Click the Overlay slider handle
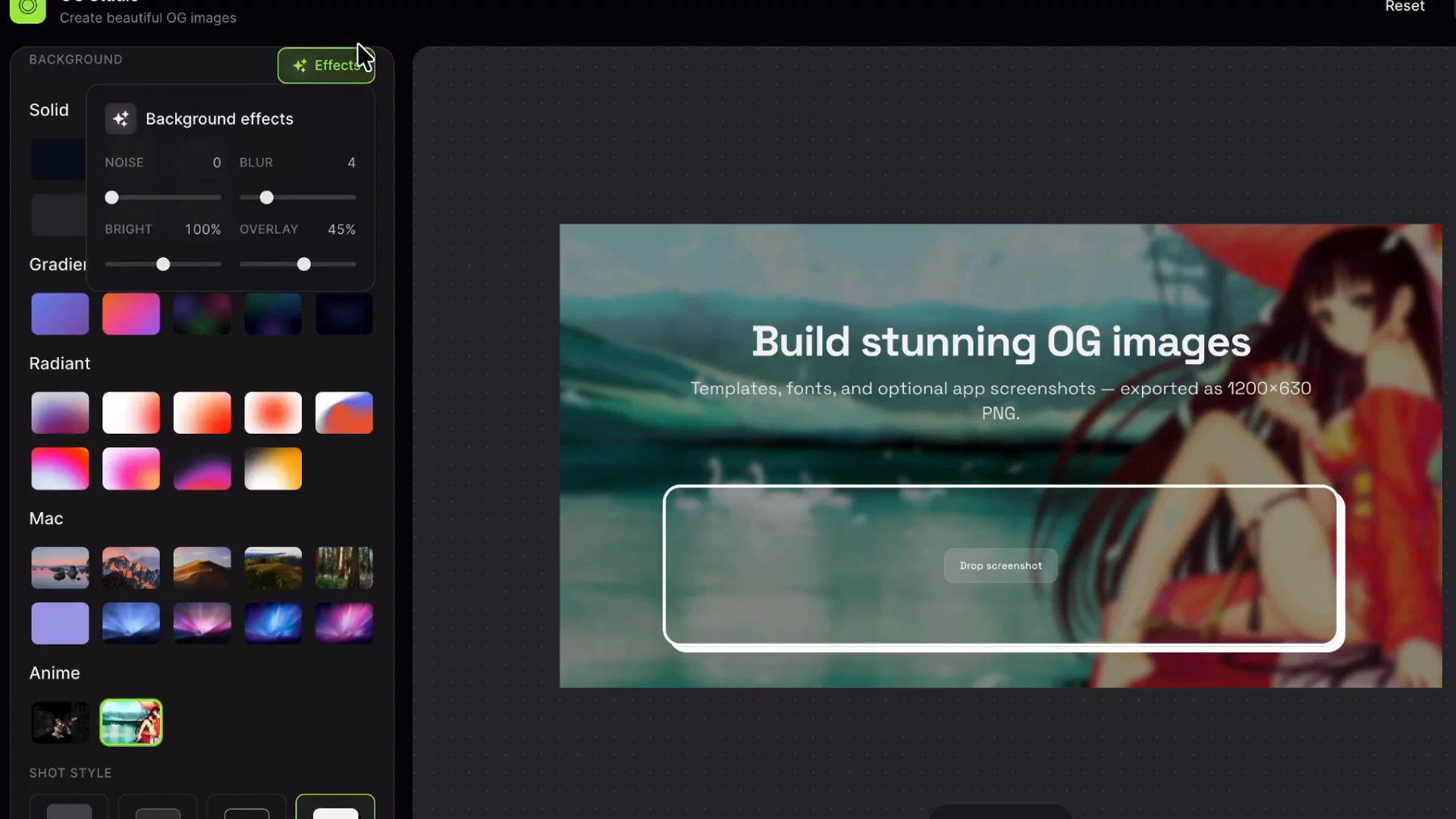The height and width of the screenshot is (819, 1456). point(304,265)
